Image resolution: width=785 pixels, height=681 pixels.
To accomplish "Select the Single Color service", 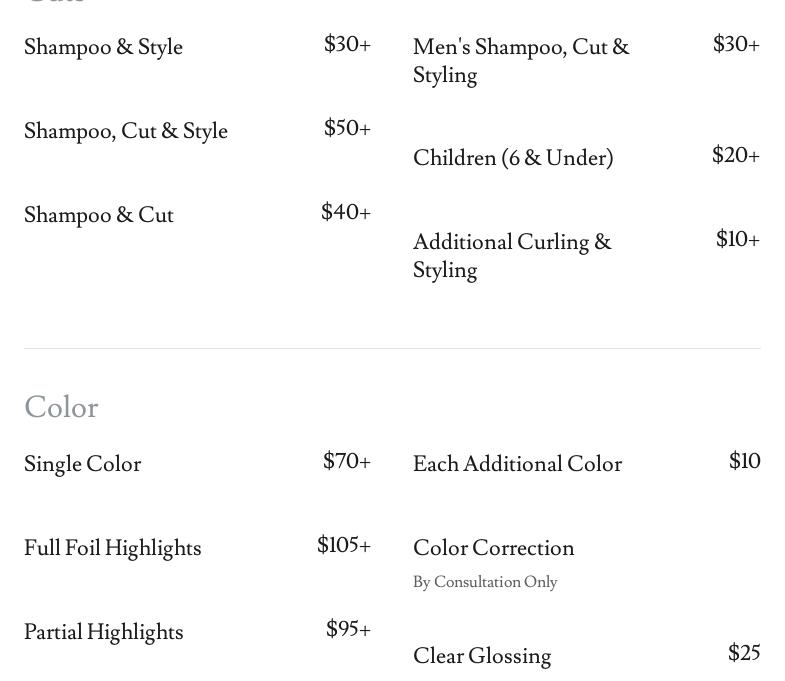I will tap(83, 464).
